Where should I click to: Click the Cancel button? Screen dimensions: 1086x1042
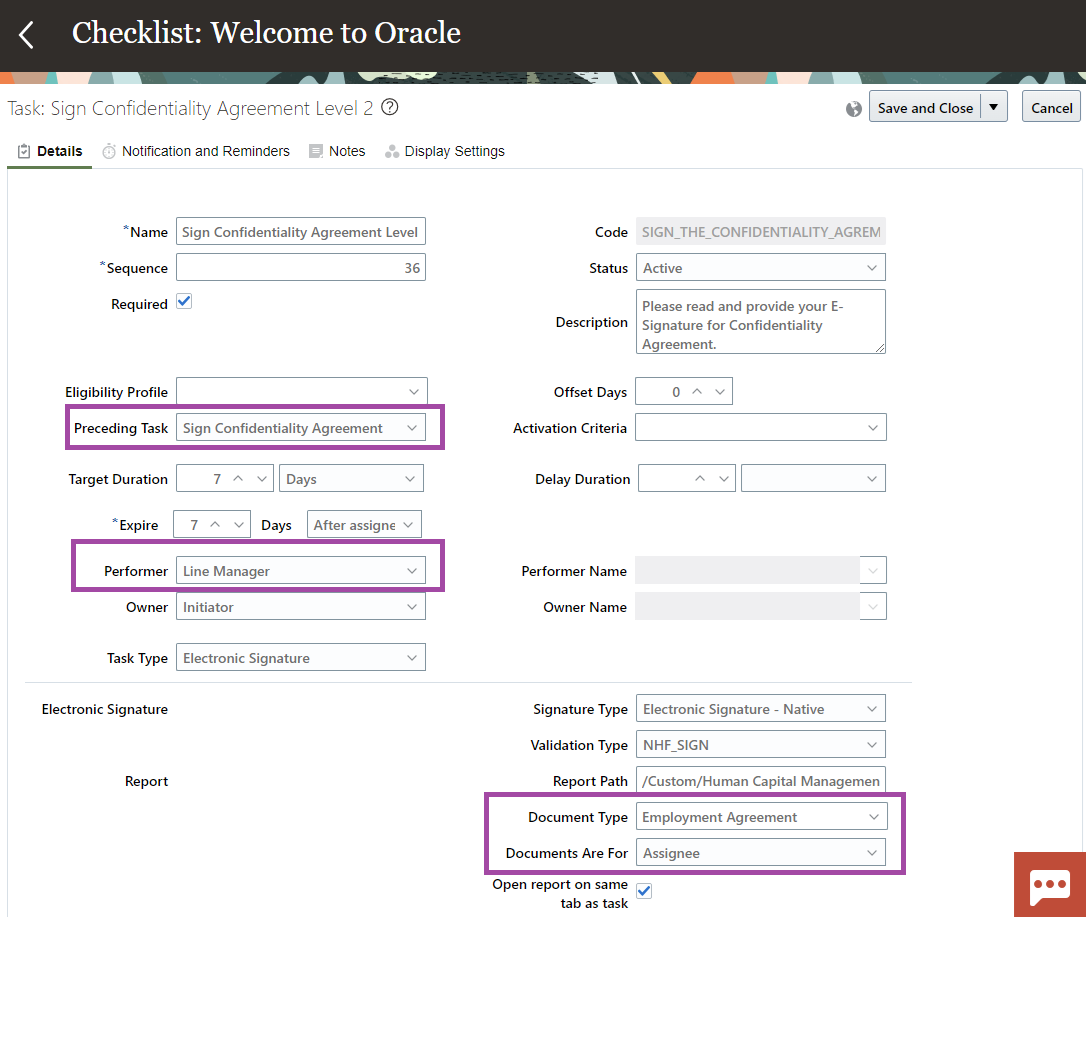coord(1051,107)
